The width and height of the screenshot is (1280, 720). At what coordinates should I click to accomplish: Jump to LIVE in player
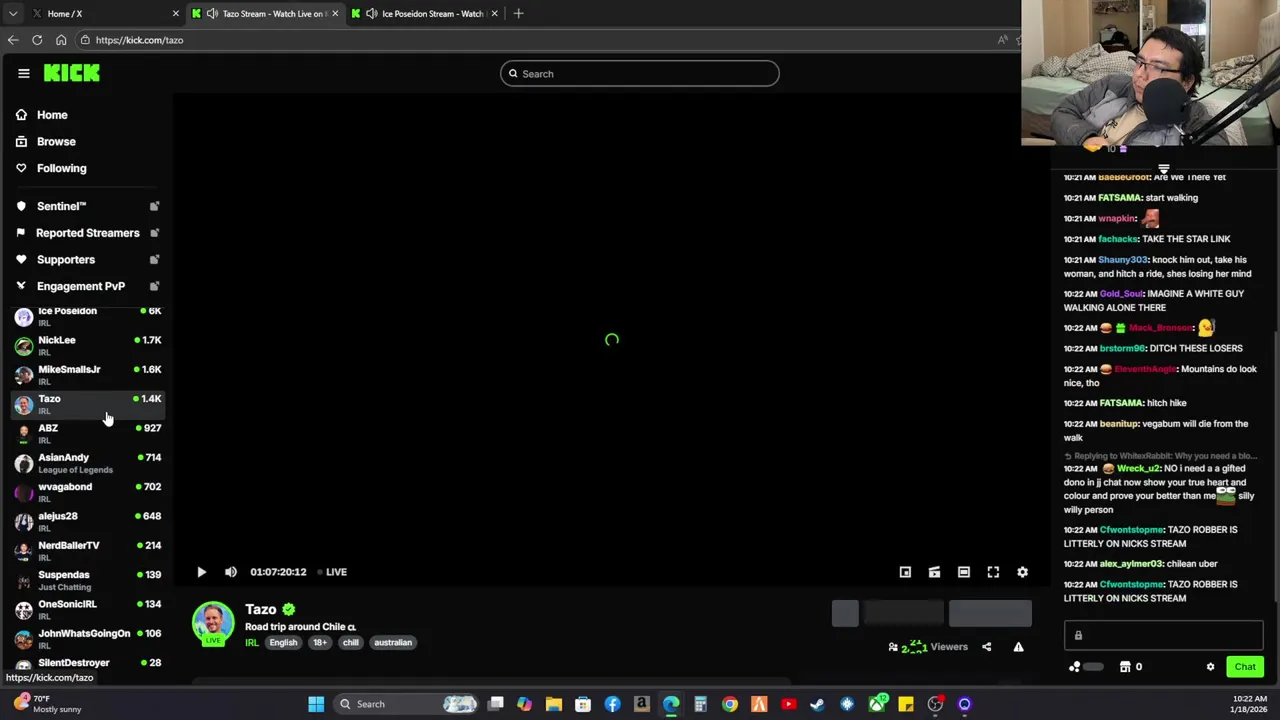(332, 572)
